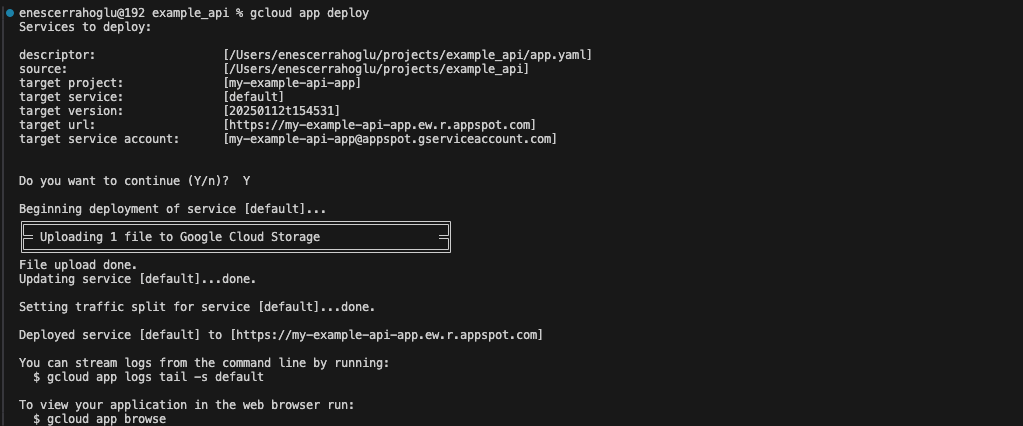This screenshot has width=1023, height=426.
Task: Click the Services to deploy heading
Action: (x=85, y=27)
